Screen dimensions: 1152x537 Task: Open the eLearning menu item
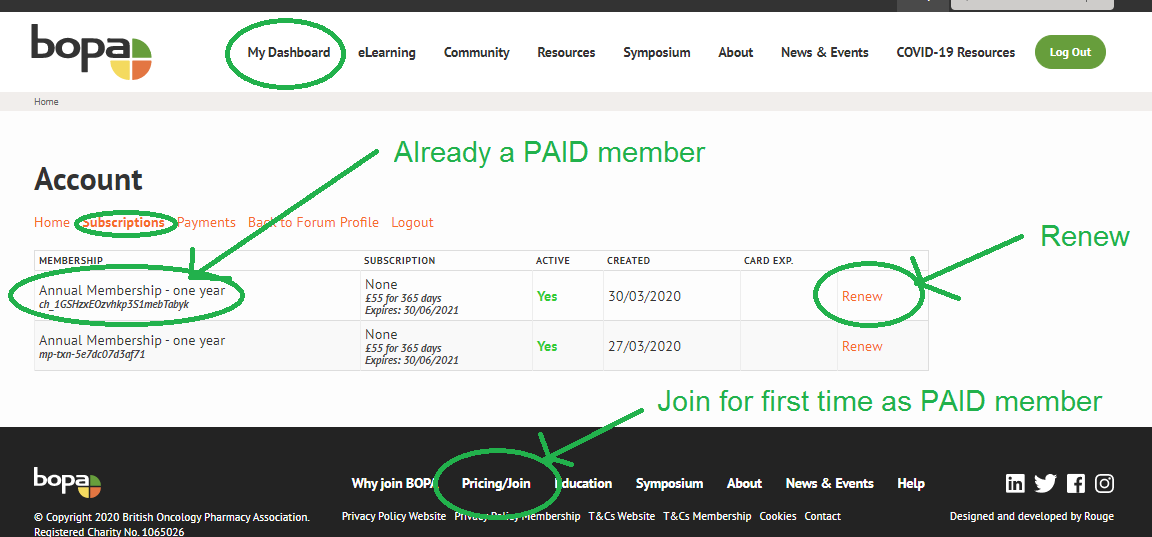coord(386,52)
